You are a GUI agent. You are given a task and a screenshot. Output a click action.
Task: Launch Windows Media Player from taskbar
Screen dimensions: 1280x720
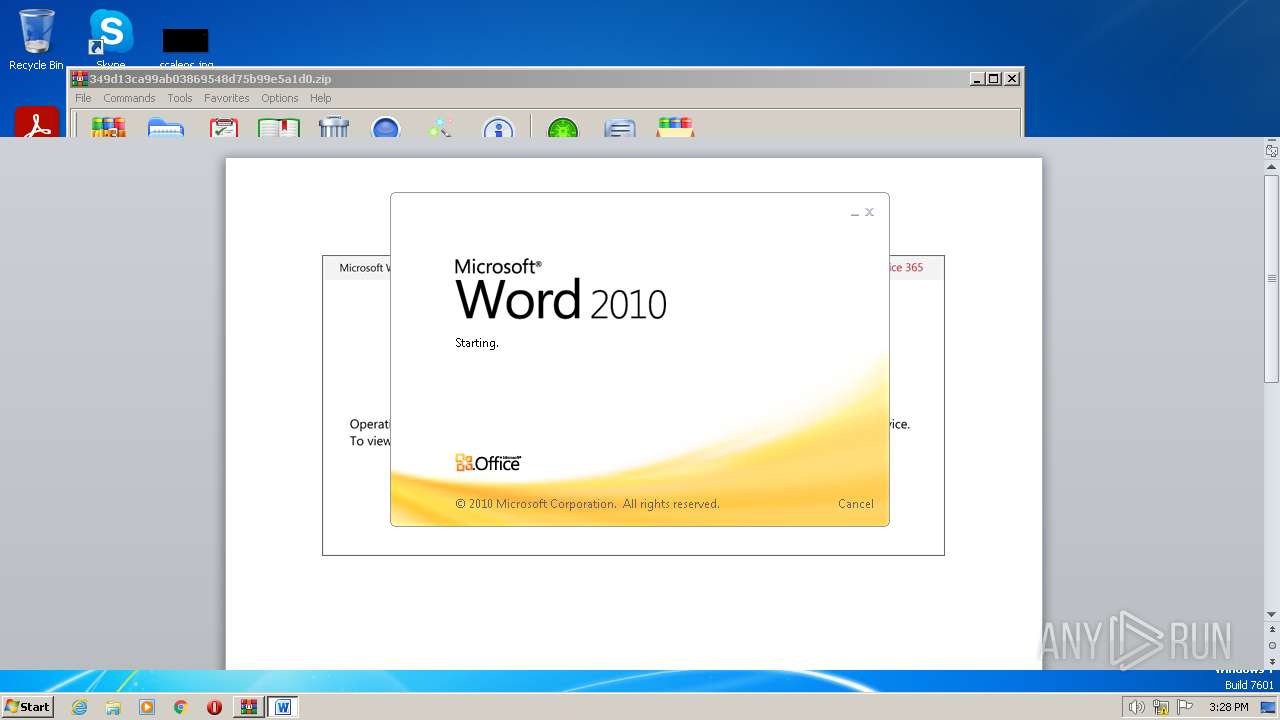click(x=147, y=707)
